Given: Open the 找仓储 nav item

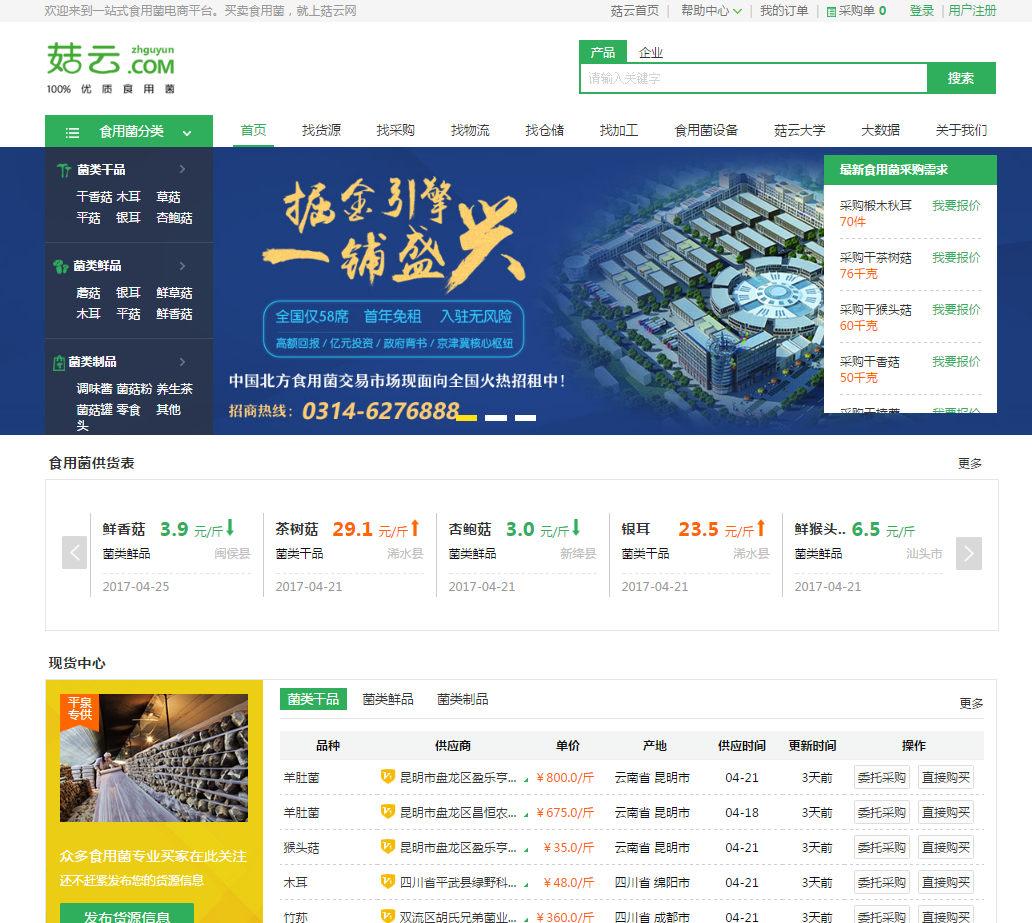Looking at the screenshot, I should click(x=544, y=130).
